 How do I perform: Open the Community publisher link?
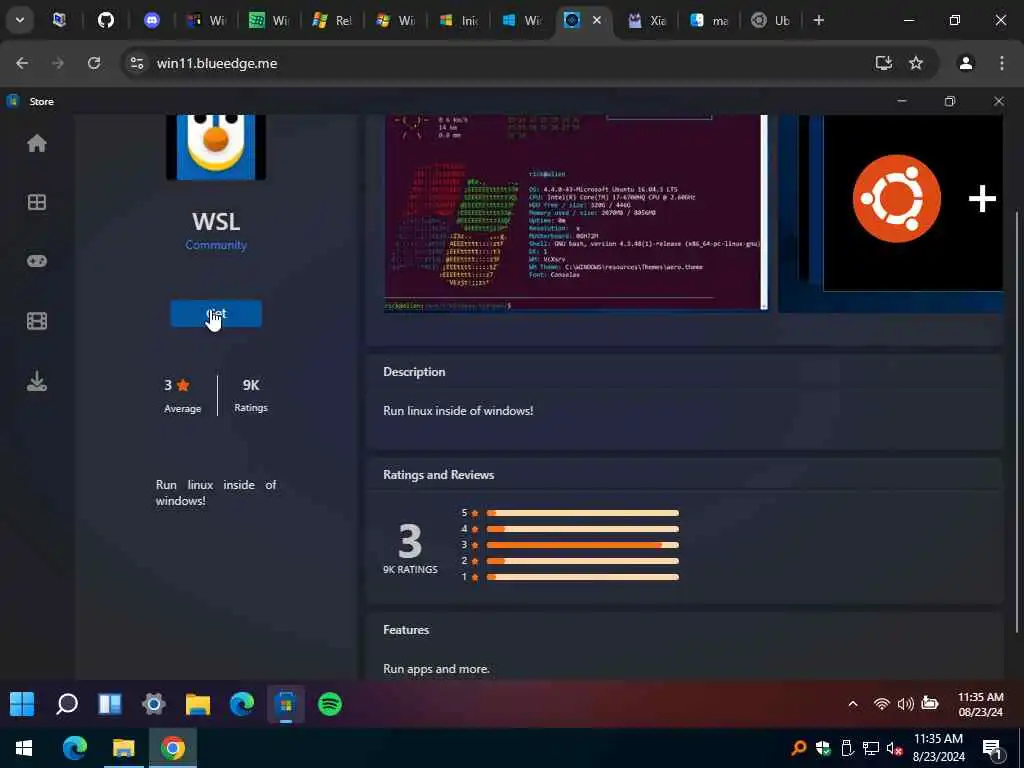point(216,245)
